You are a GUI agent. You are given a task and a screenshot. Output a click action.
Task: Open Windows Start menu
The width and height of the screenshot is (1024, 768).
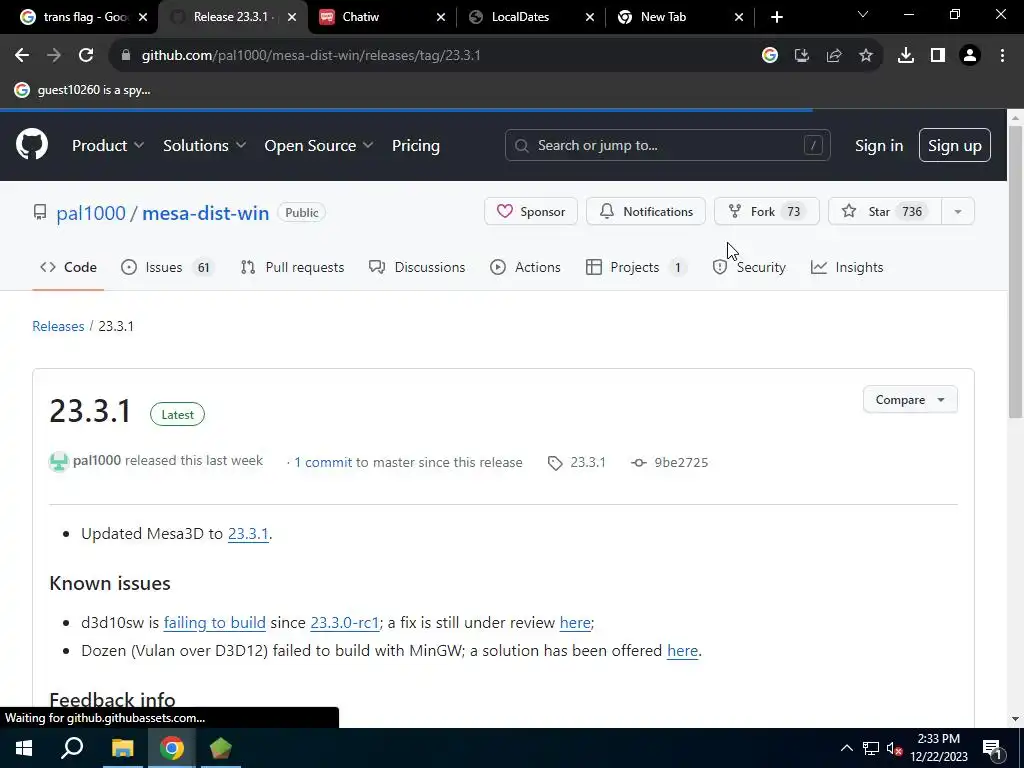point(24,748)
